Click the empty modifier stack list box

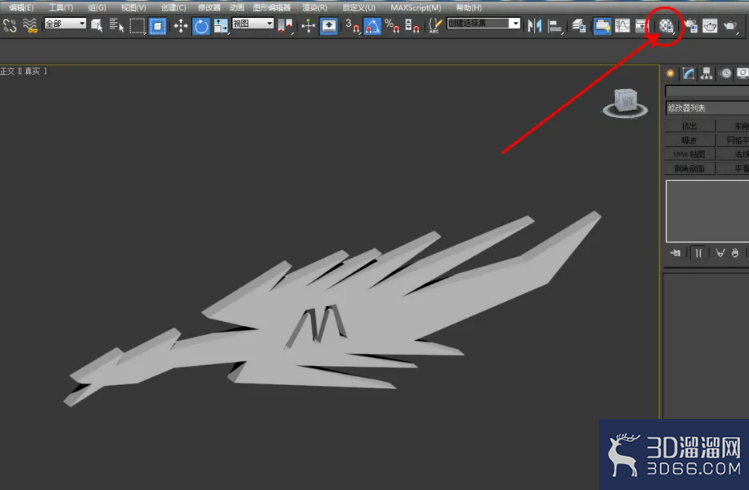[707, 211]
